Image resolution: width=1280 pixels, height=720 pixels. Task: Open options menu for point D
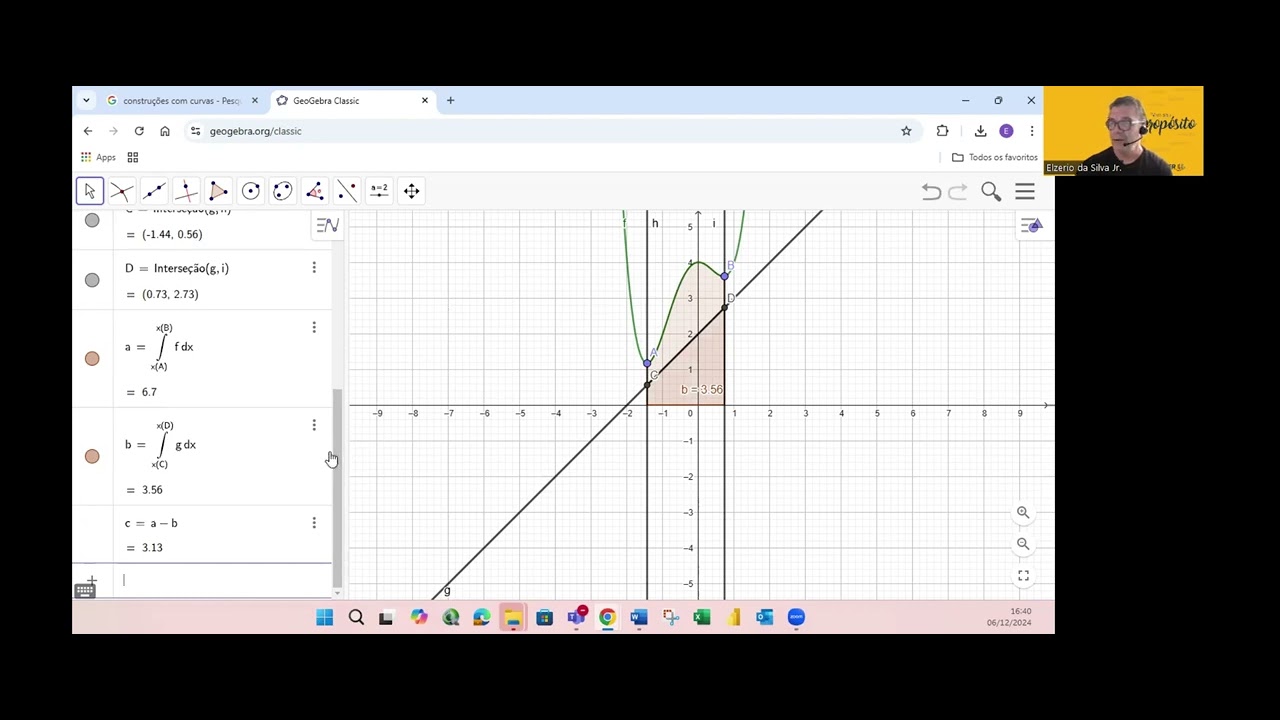[314, 268]
